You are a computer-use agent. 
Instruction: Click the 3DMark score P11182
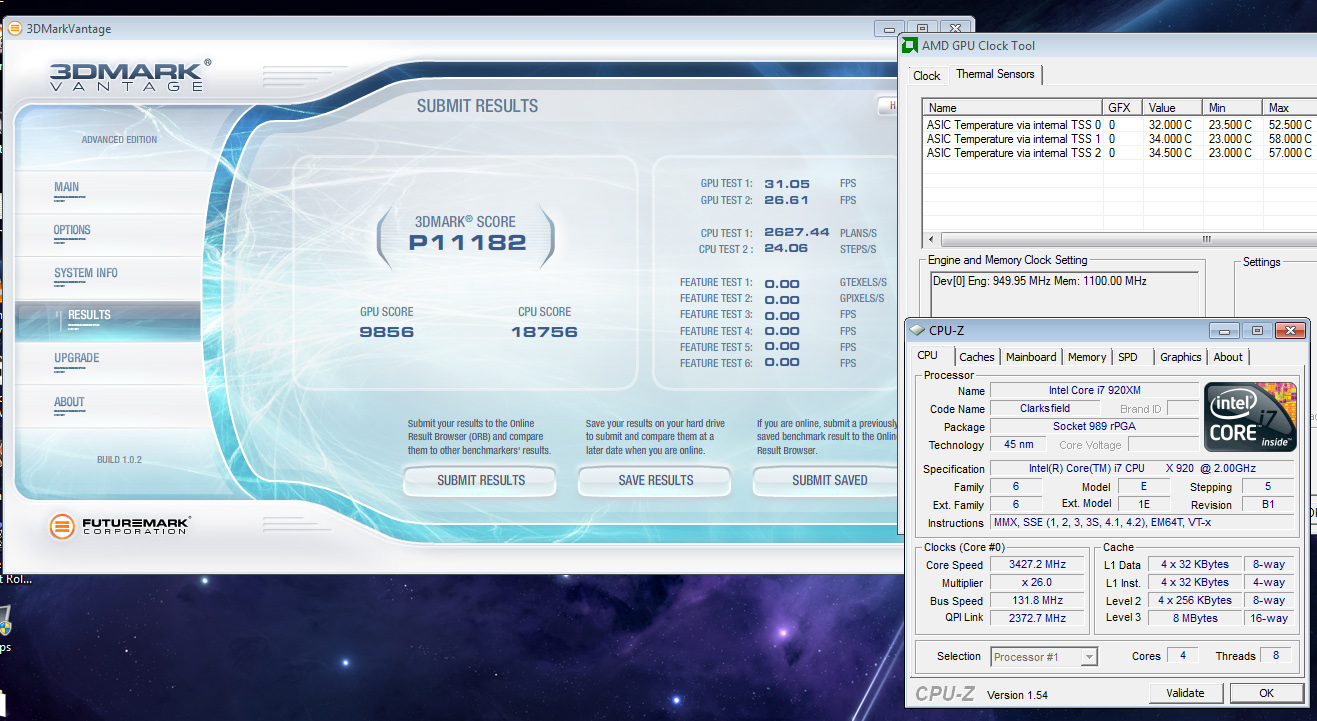(x=466, y=242)
